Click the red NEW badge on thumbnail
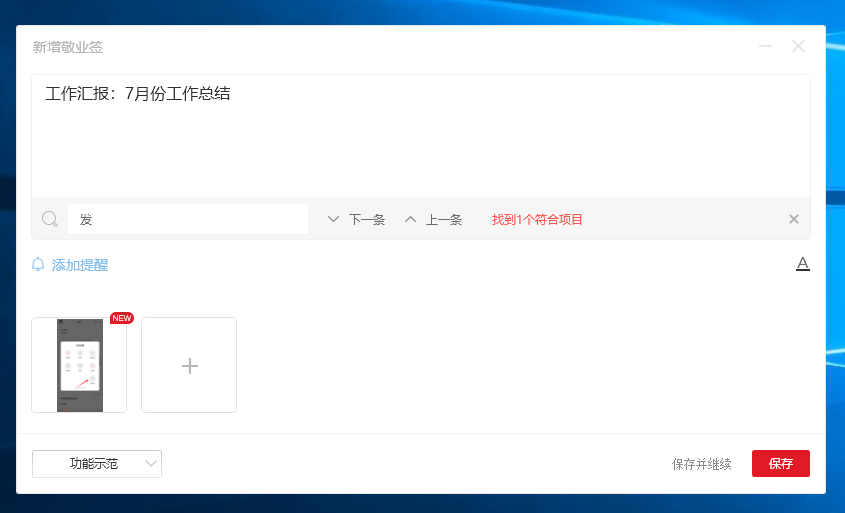This screenshot has width=845, height=513. click(x=121, y=318)
